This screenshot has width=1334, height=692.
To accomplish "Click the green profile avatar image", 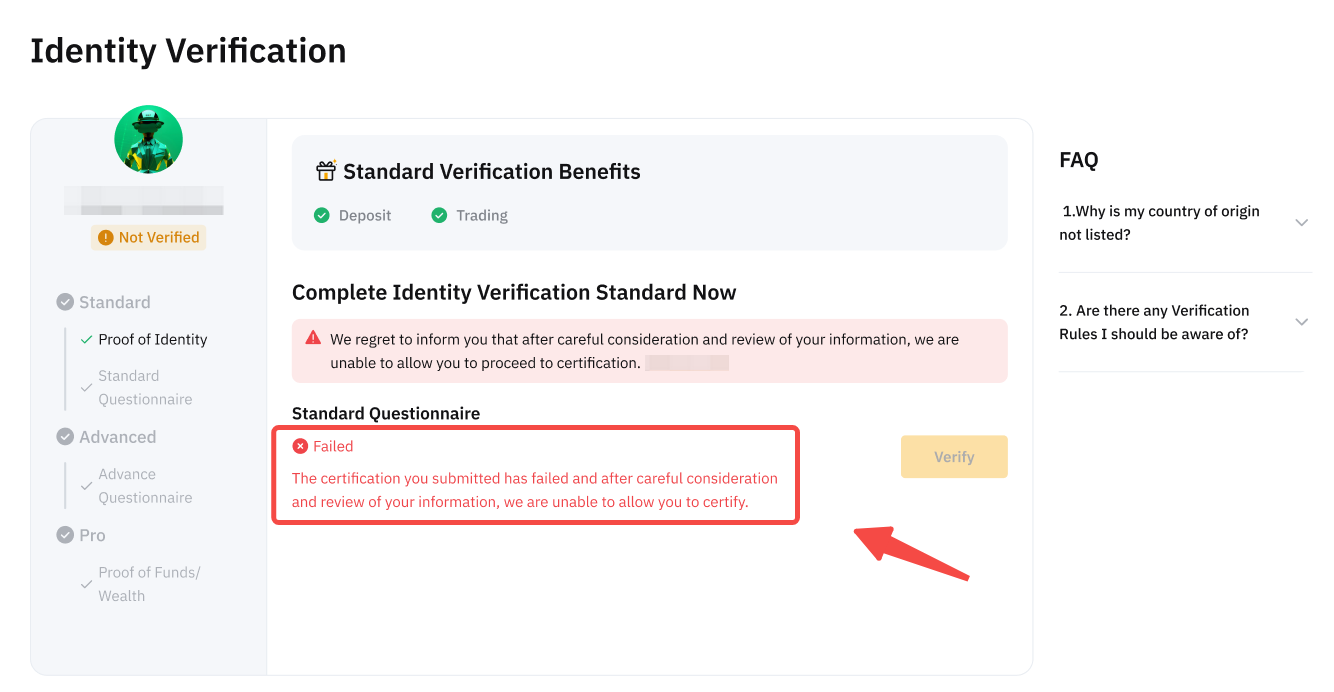I will pyautogui.click(x=148, y=140).
